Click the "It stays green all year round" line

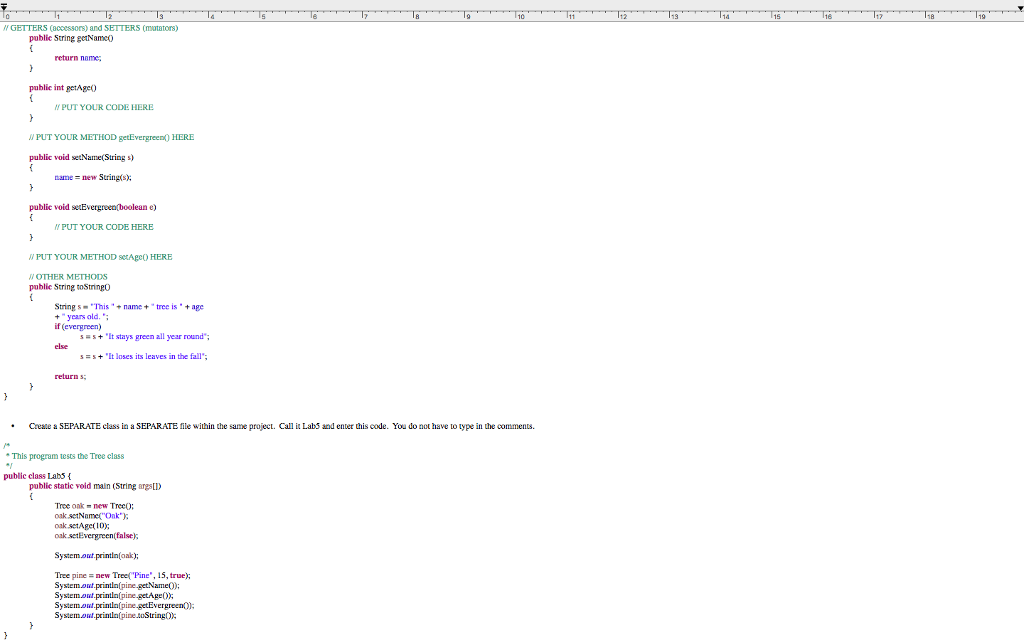click(x=145, y=337)
